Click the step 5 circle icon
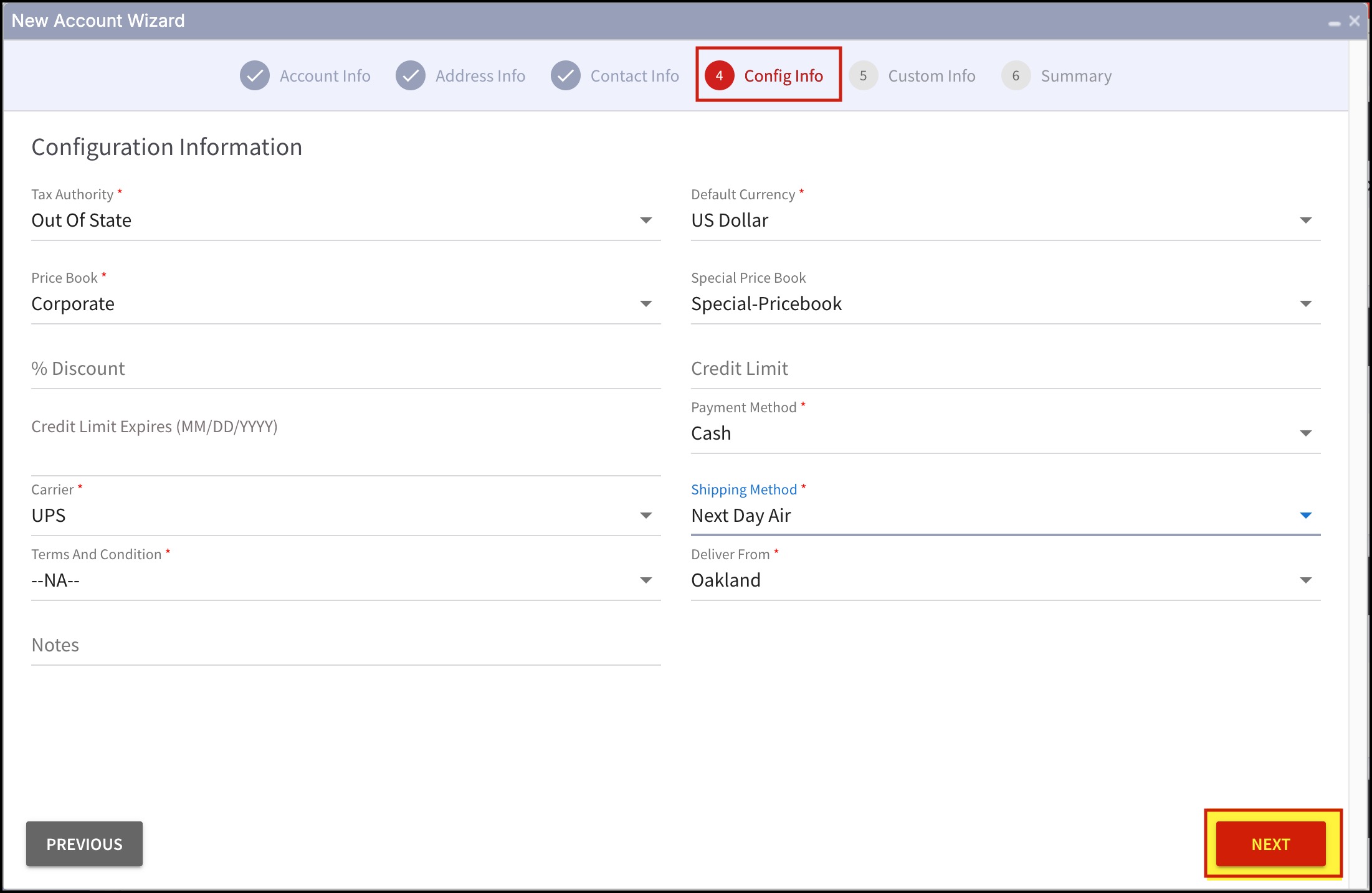Screen dimensions: 1372x893 coord(864,76)
